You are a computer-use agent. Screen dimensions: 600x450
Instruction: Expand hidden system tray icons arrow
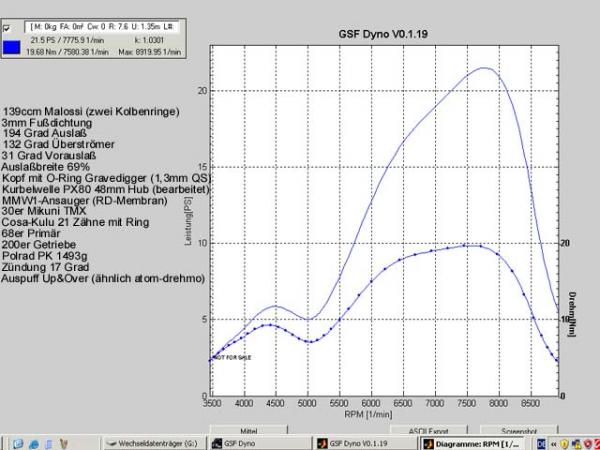pyautogui.click(x=555, y=441)
